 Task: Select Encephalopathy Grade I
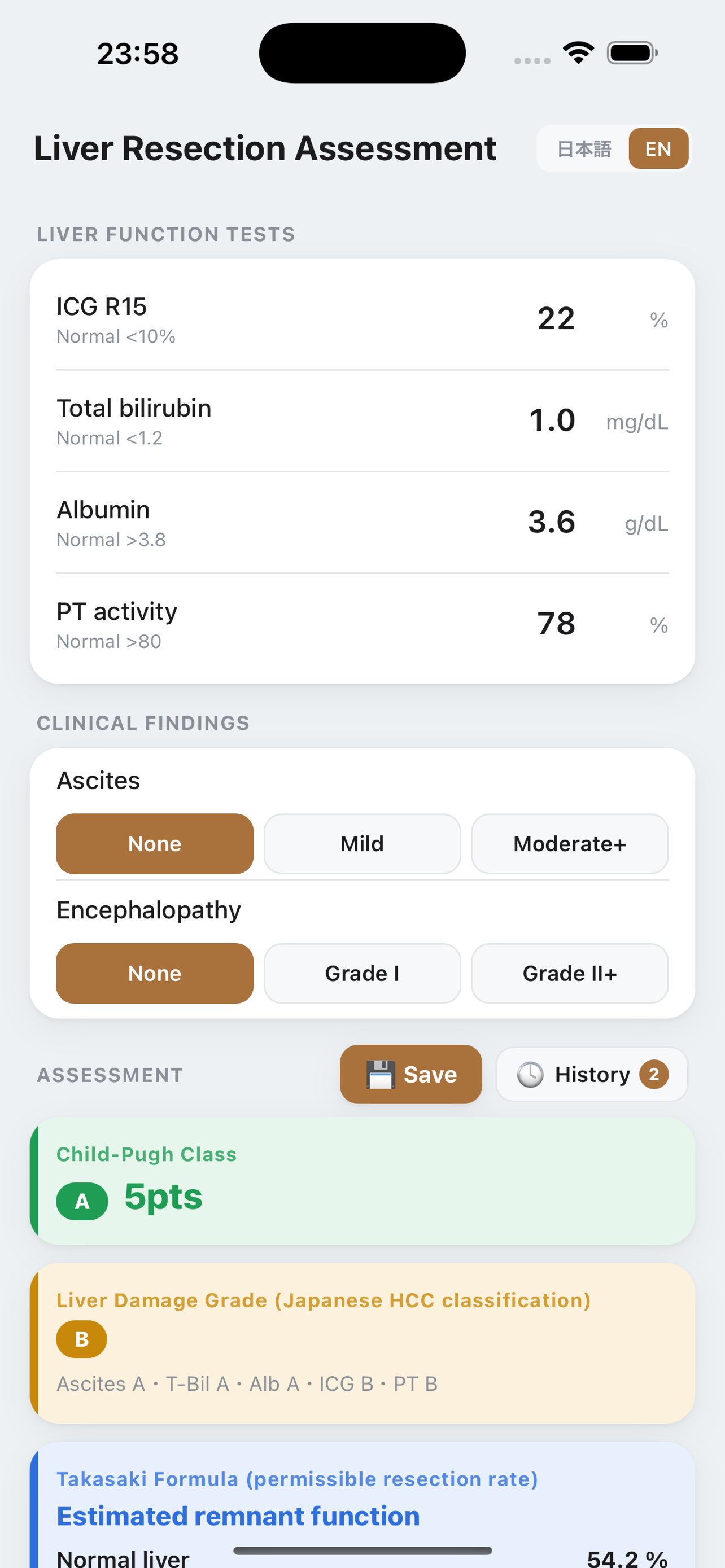[x=362, y=973]
